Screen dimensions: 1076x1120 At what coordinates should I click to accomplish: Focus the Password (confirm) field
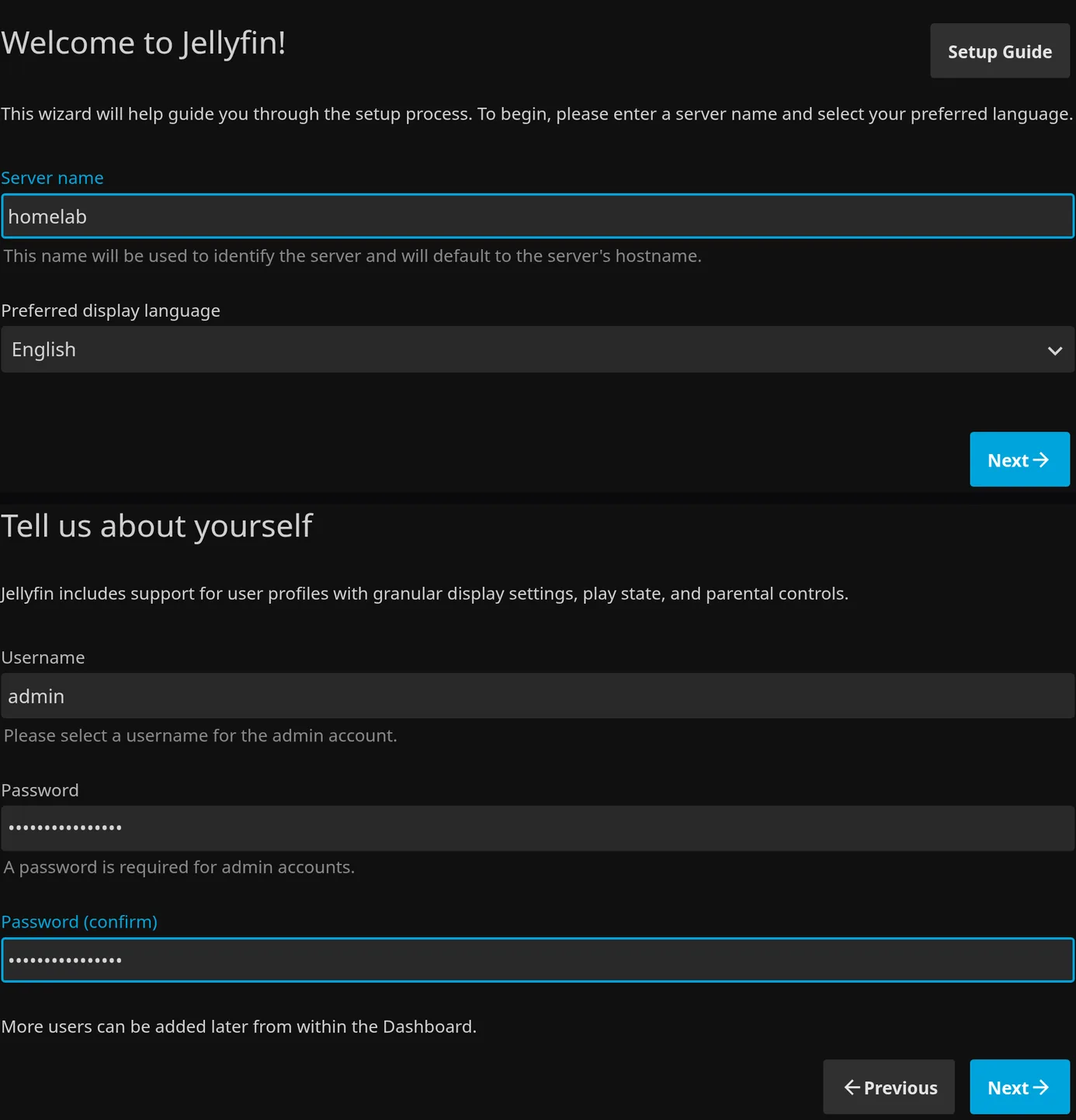point(537,960)
